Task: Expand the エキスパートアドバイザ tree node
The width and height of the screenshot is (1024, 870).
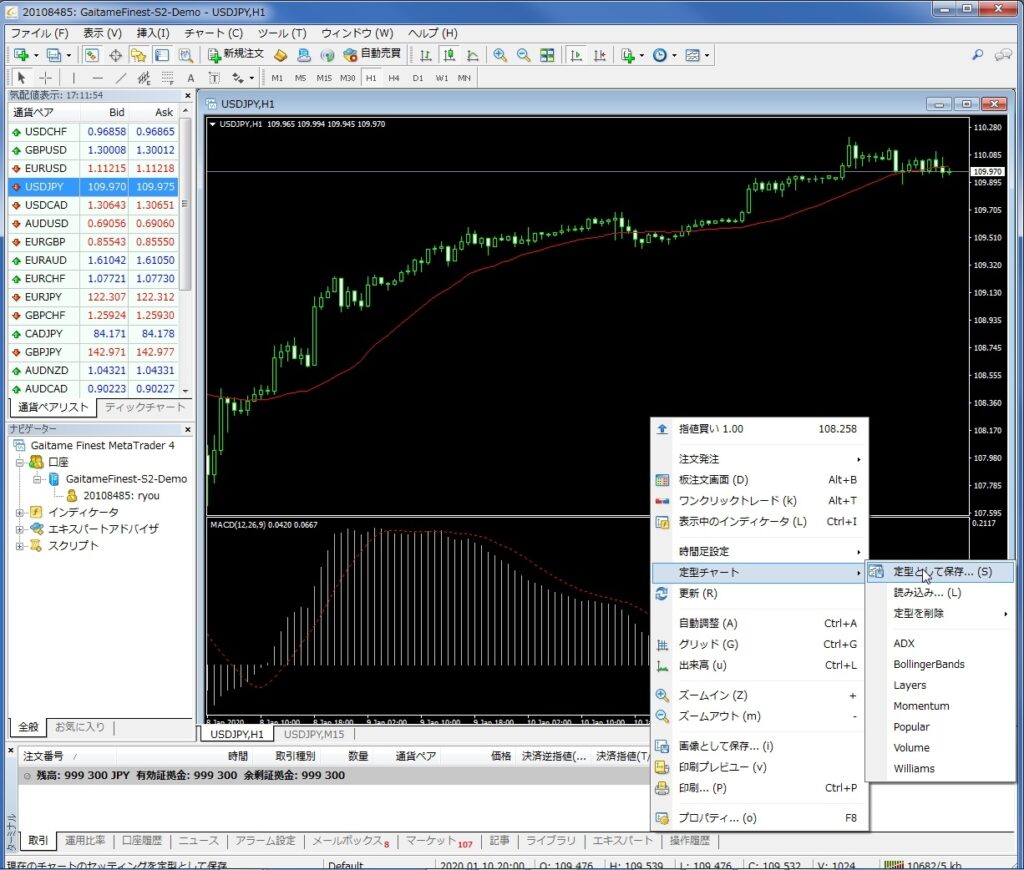Action: tap(20, 529)
